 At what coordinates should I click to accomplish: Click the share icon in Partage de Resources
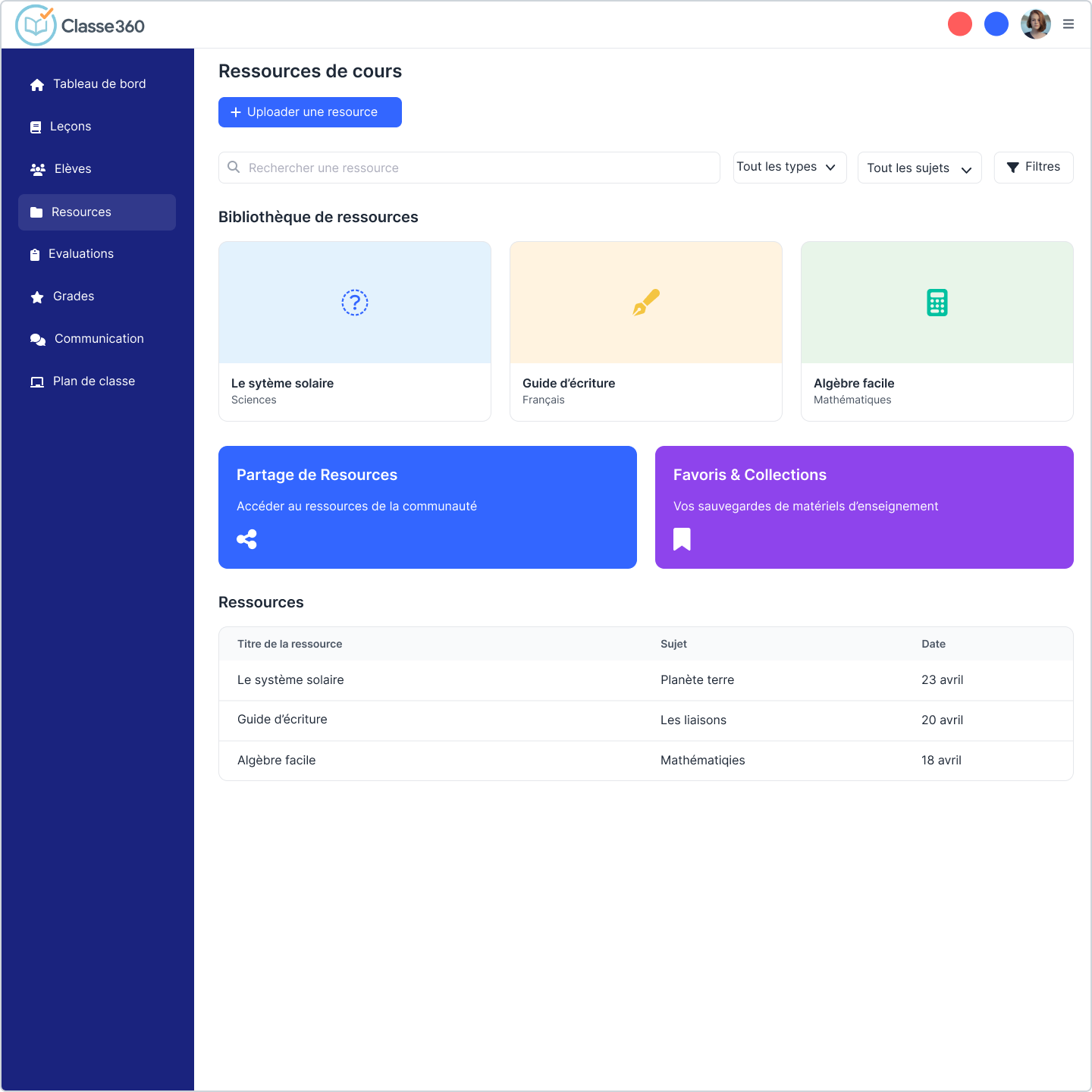pyautogui.click(x=246, y=539)
